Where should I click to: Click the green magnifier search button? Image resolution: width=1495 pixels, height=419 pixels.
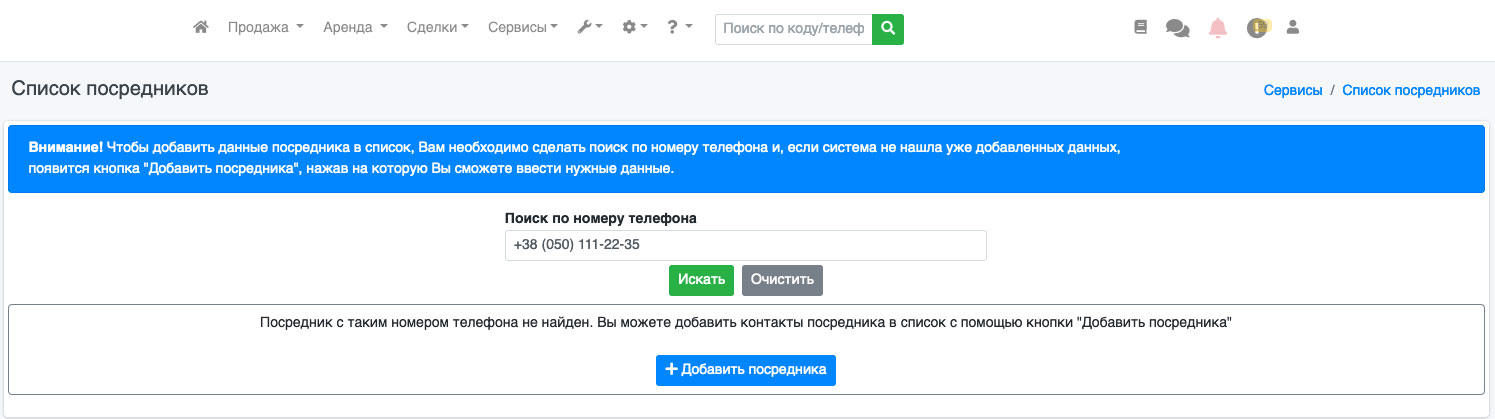(x=887, y=29)
